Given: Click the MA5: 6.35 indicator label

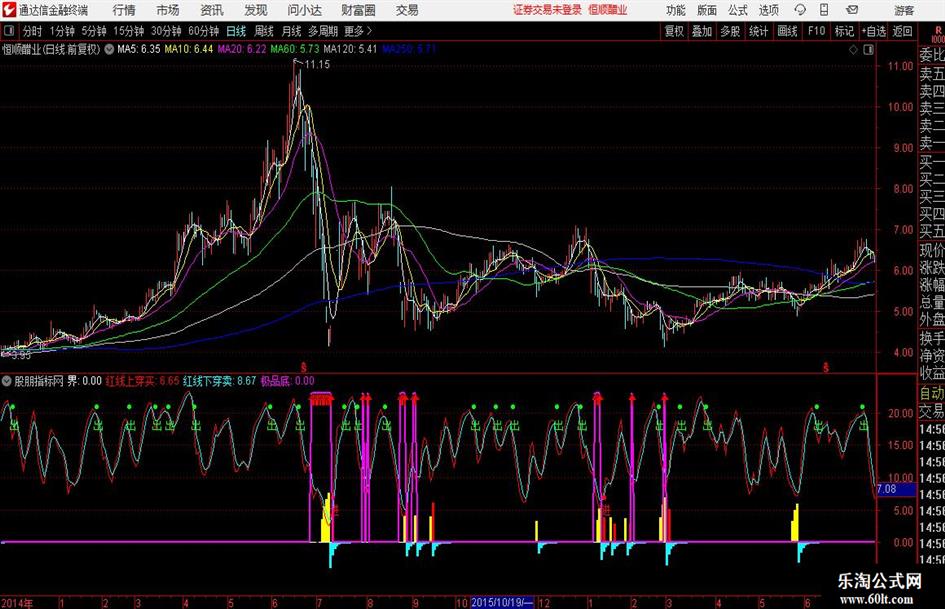Looking at the screenshot, I should tap(139, 49).
